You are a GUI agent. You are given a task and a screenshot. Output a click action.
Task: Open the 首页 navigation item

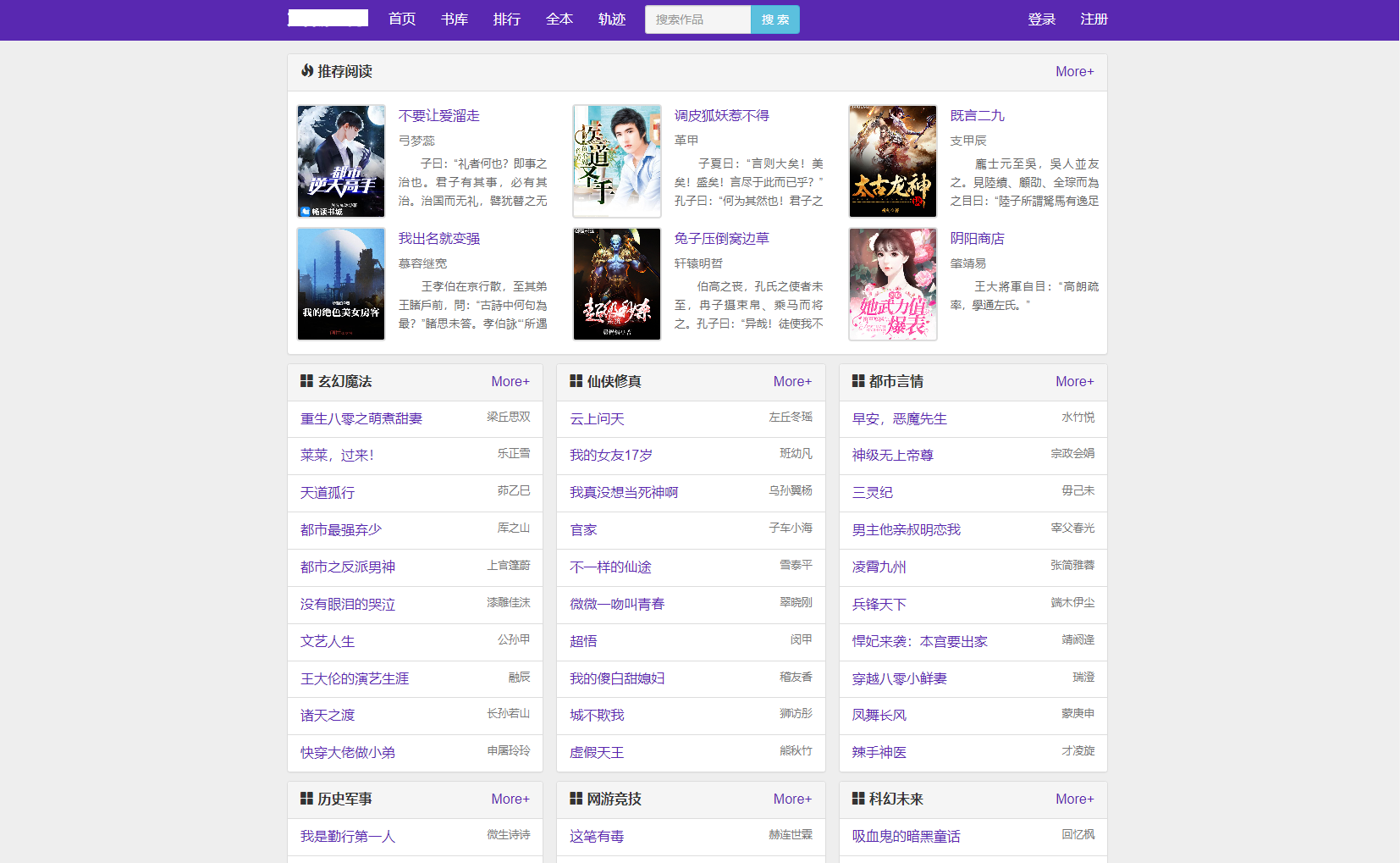pos(402,19)
